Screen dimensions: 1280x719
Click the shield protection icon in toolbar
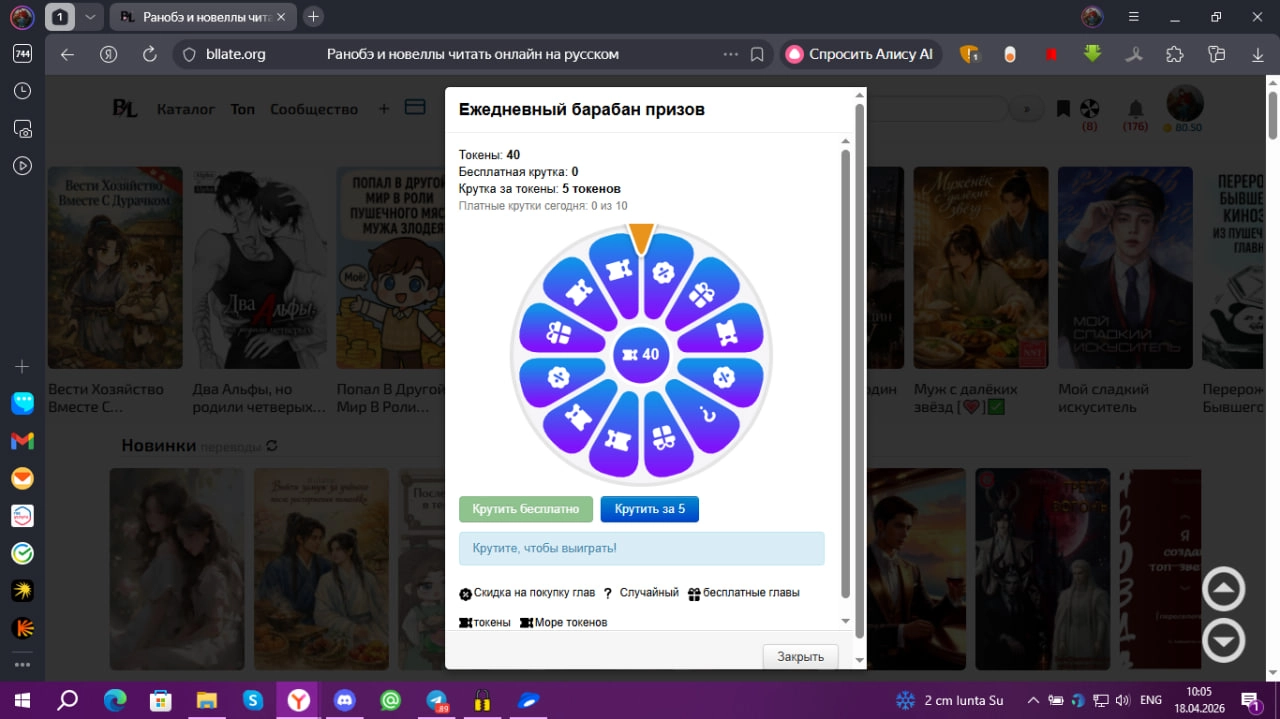(x=969, y=54)
